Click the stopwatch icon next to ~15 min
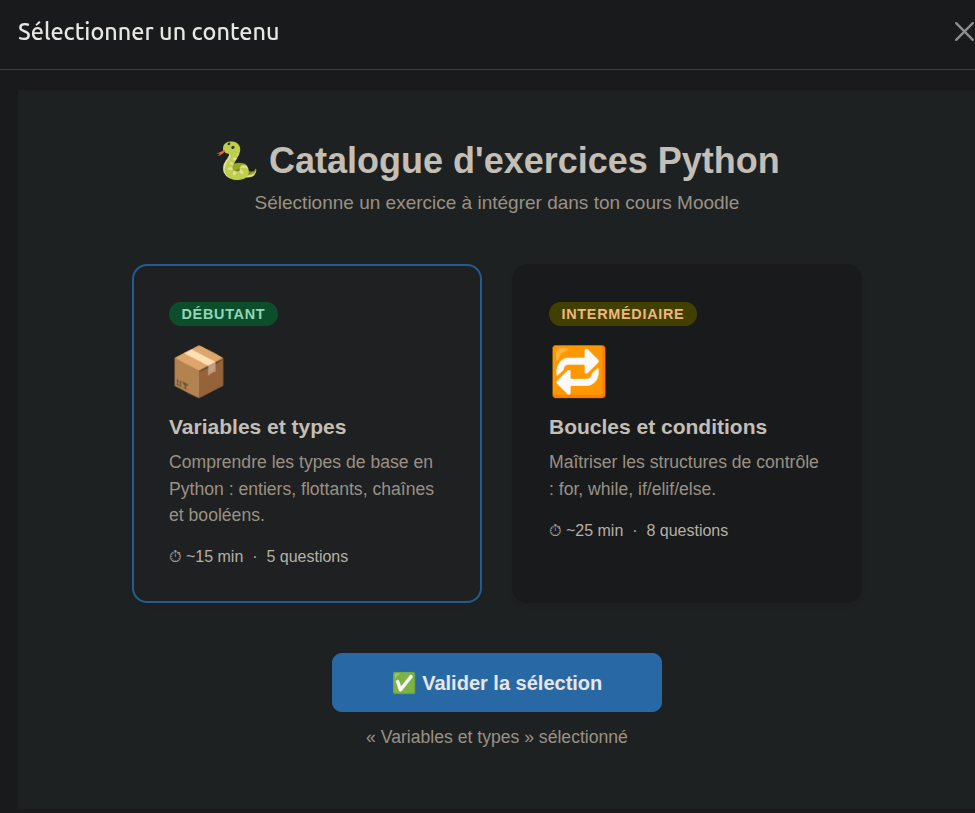Screen dimensions: 975x813 coord(175,557)
